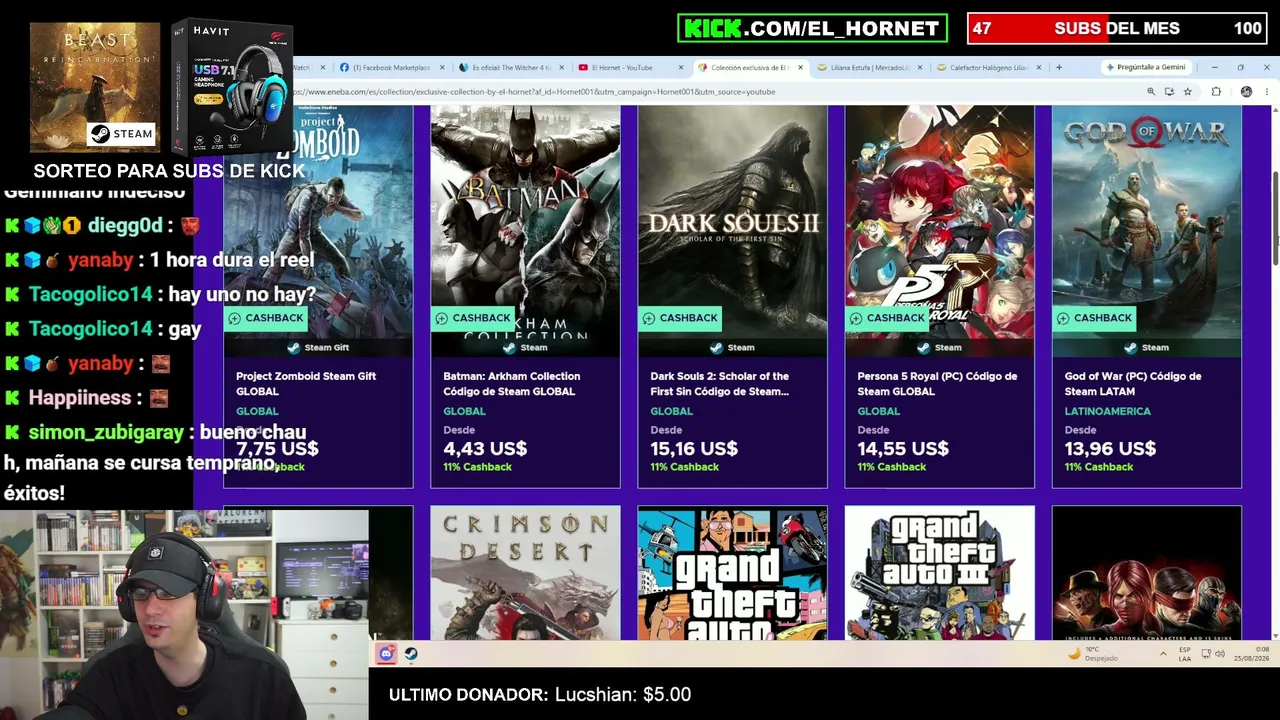Click the 11% Cashback text under Persona 5 Royal
This screenshot has height=720, width=1280.
coord(891,467)
